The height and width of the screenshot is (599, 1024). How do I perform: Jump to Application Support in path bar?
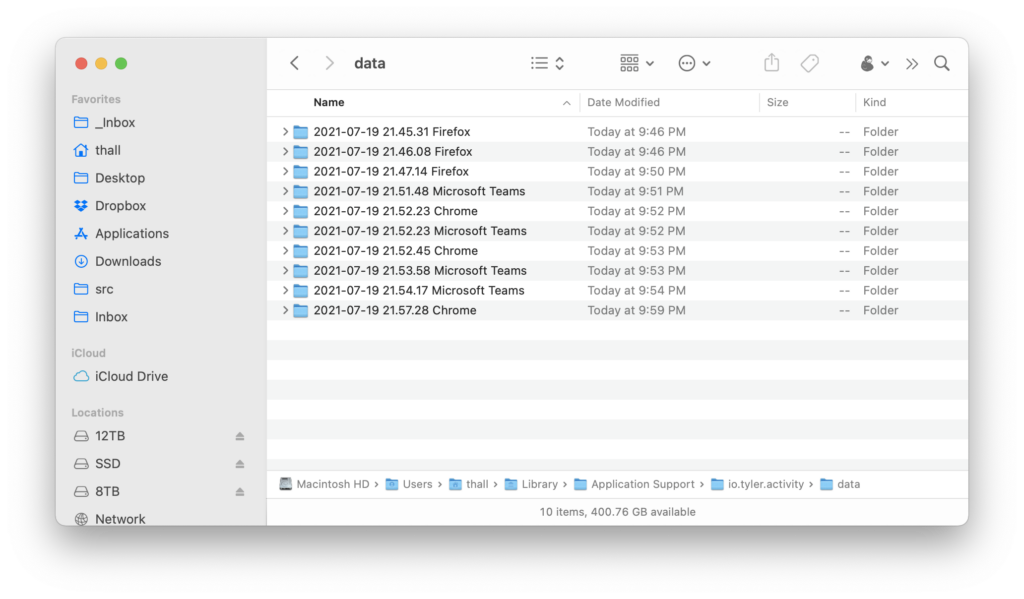pyautogui.click(x=642, y=484)
